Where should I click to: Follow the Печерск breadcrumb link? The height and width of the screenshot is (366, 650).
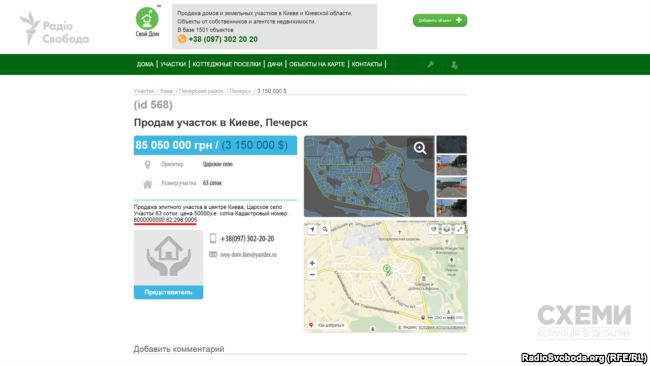tap(240, 91)
